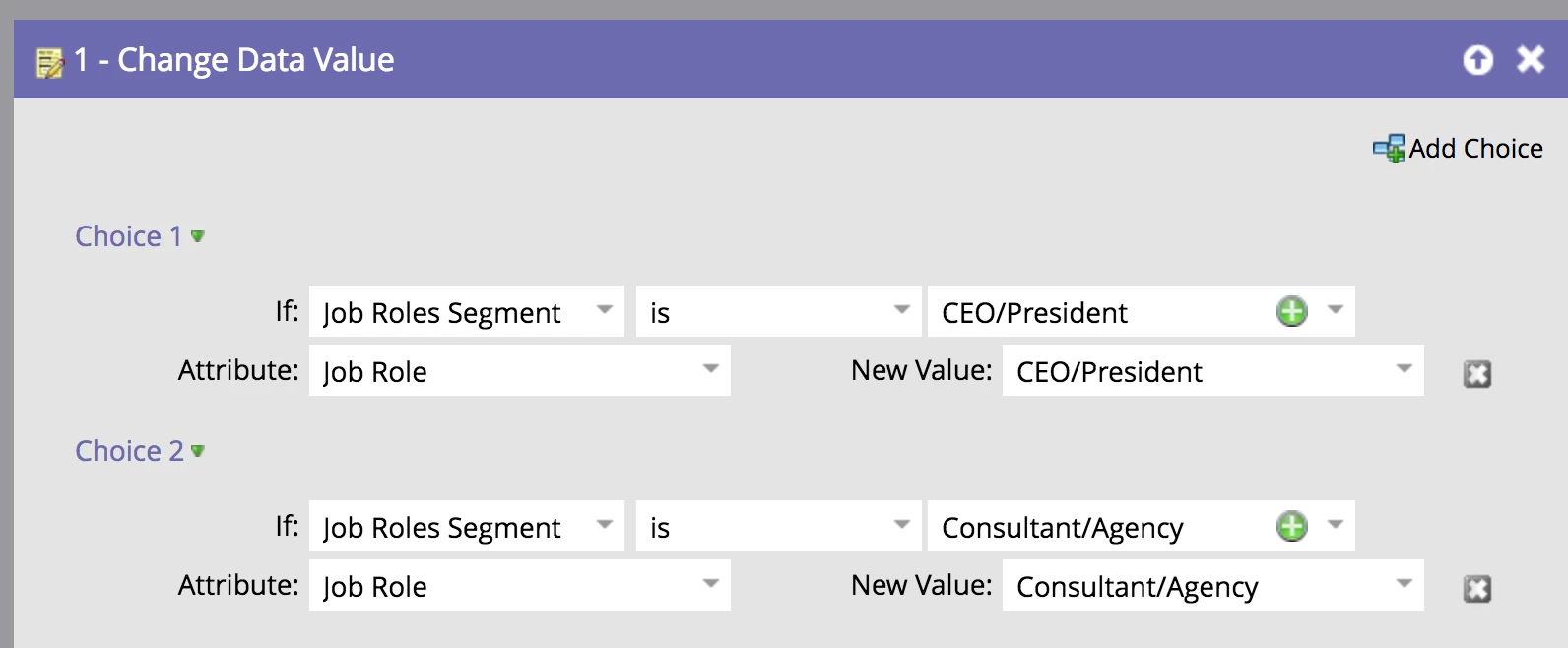Click the move step up arrow icon
The image size is (1568, 648).
[x=1477, y=60]
